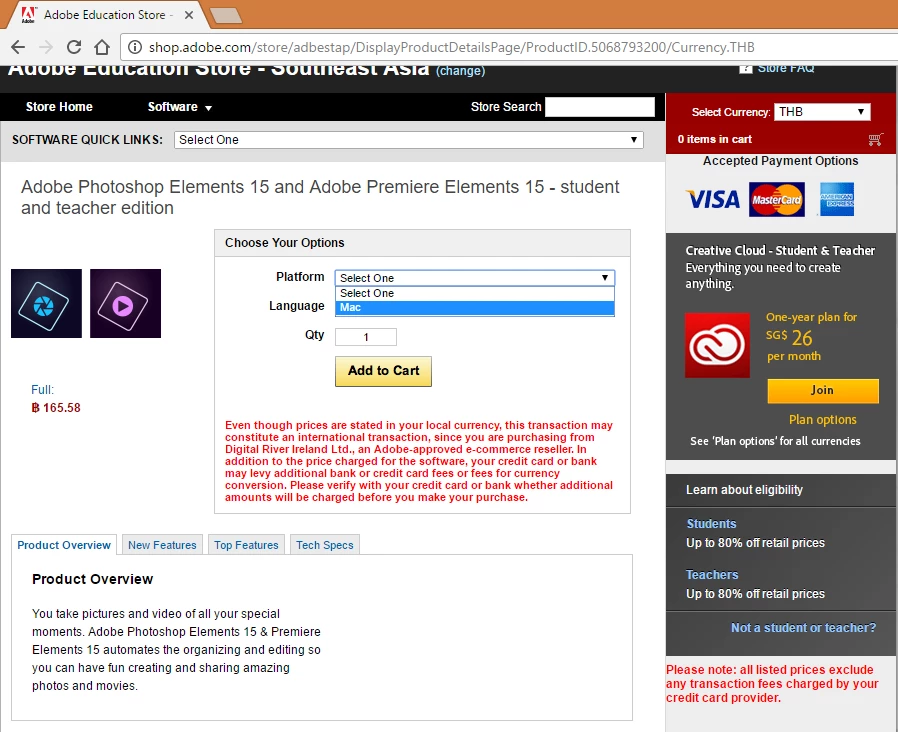The height and width of the screenshot is (732, 898).
Task: Close the Adobe Education Store tab
Action: coord(188,15)
